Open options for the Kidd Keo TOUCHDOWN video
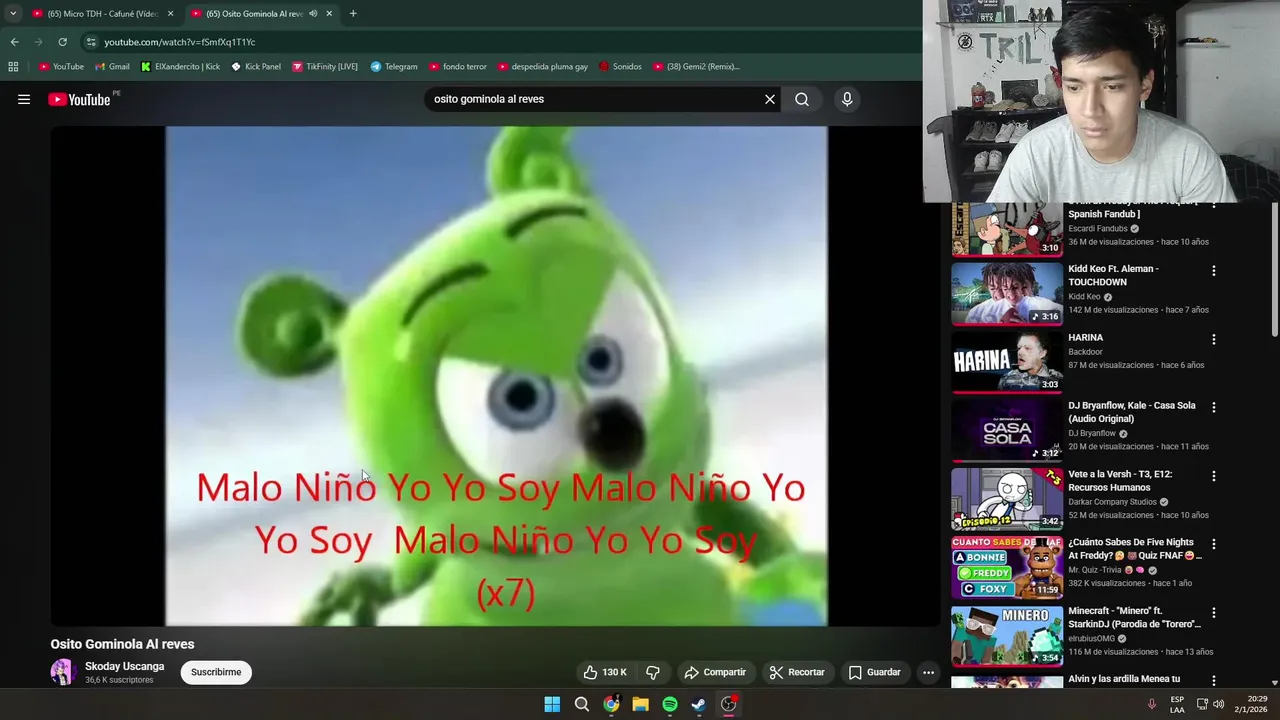The image size is (1280, 720). pos(1214,271)
